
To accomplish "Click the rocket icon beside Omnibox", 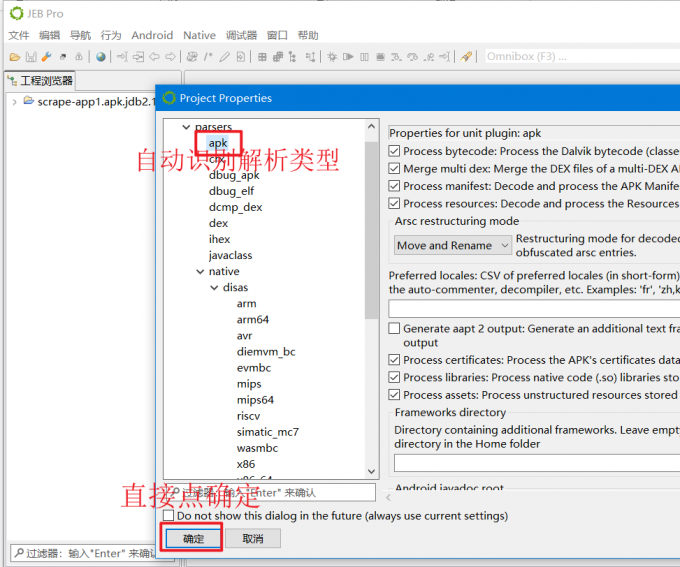I will pos(466,57).
